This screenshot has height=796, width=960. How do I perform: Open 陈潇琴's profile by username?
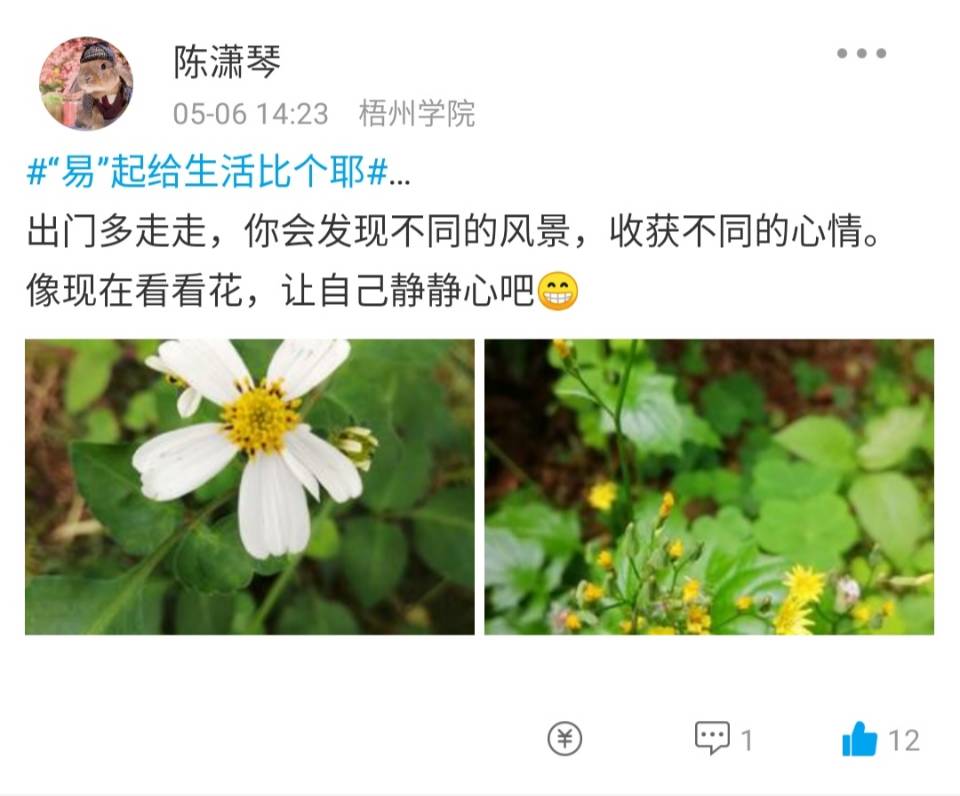tap(227, 62)
